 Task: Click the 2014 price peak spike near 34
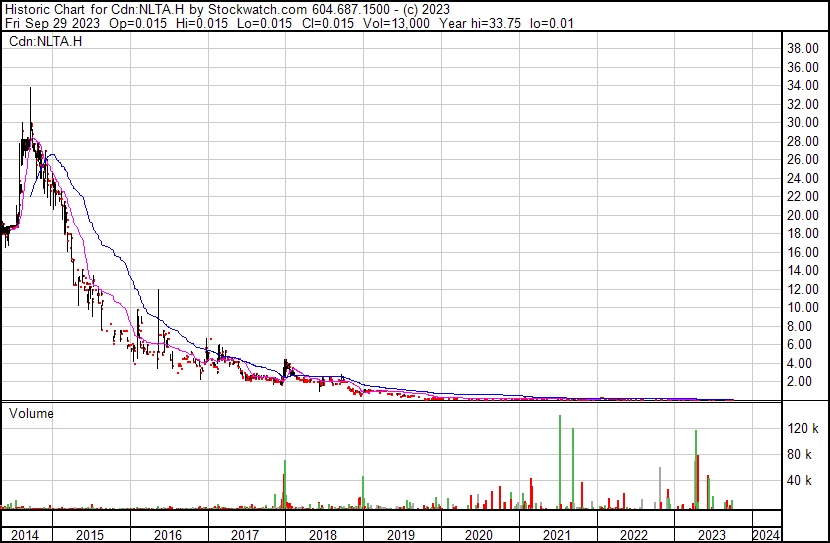[30, 106]
